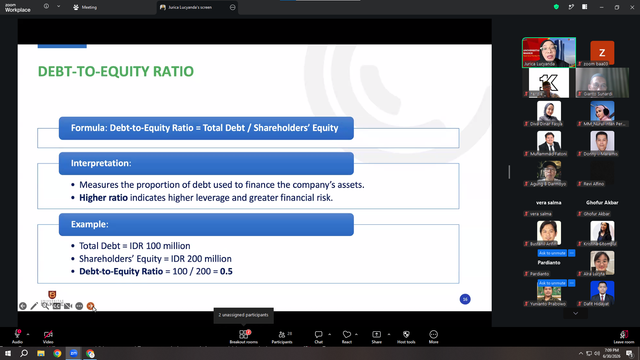Expand the caret next to Chat
This screenshot has height=360, width=640.
click(x=329, y=334)
